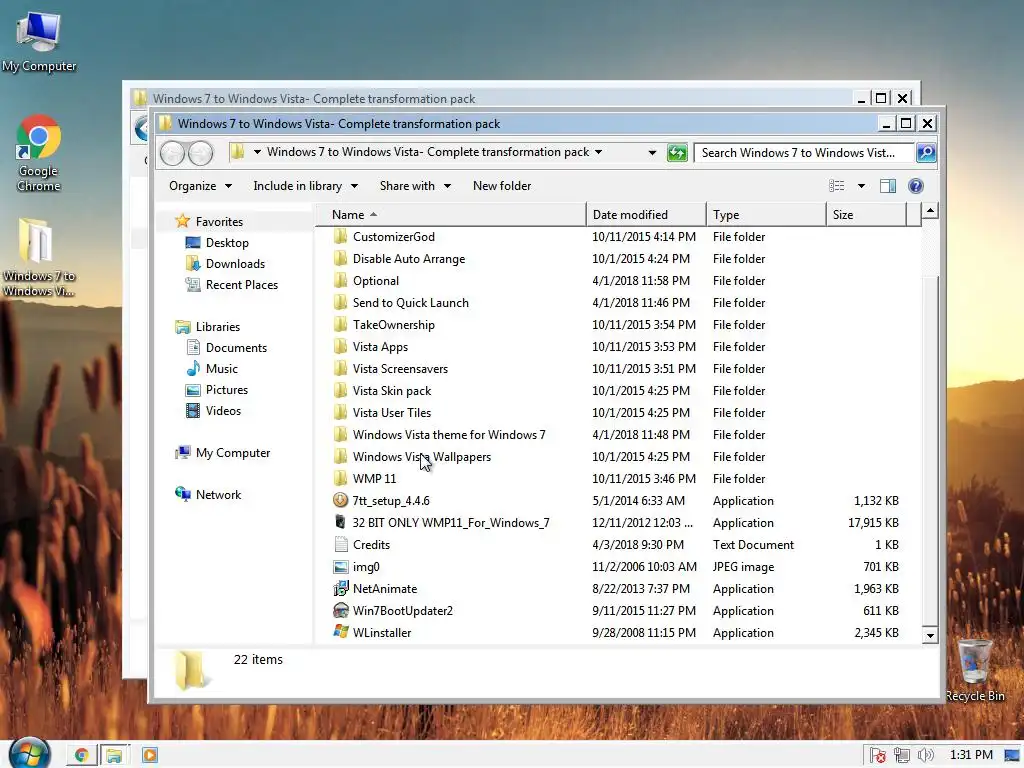
Task: Select the 7tt_setup_4.4.6 application icon
Action: pos(340,500)
